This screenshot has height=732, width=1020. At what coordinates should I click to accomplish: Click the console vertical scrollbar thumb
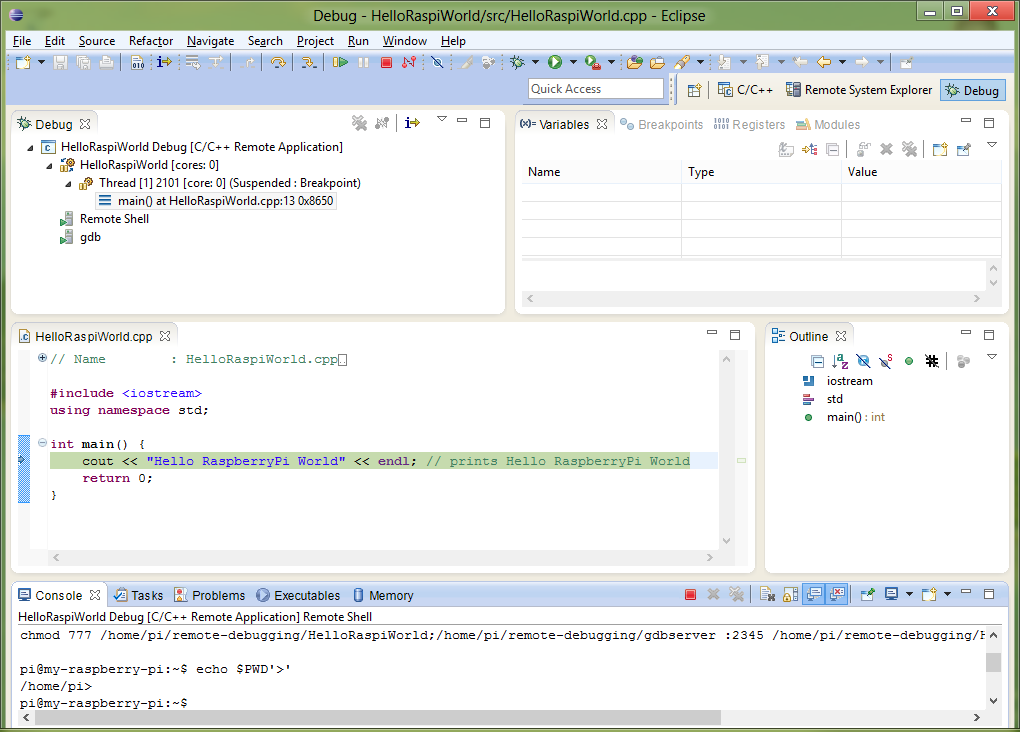(x=993, y=662)
